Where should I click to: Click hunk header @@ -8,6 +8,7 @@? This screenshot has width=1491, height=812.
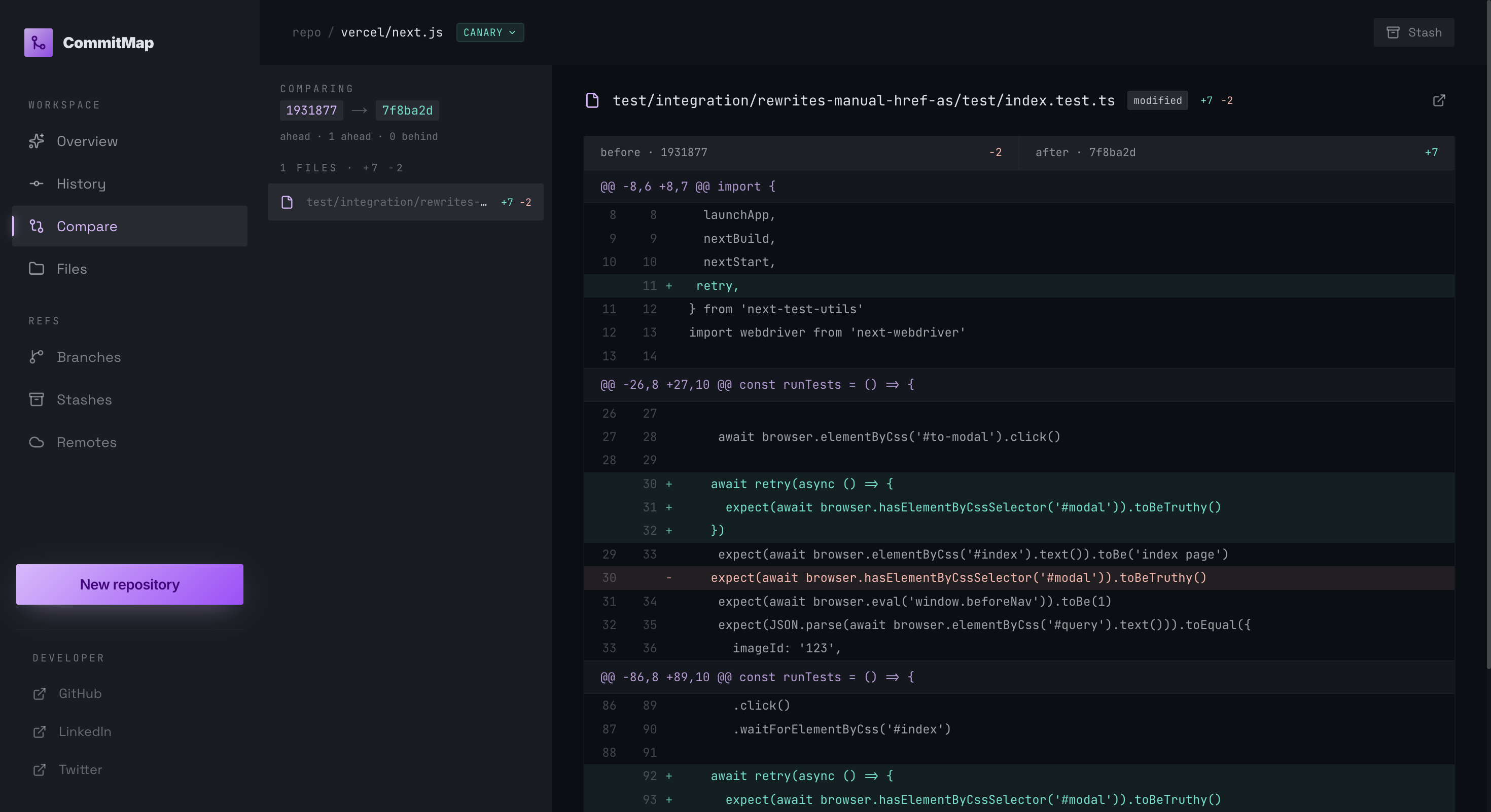pos(1019,186)
